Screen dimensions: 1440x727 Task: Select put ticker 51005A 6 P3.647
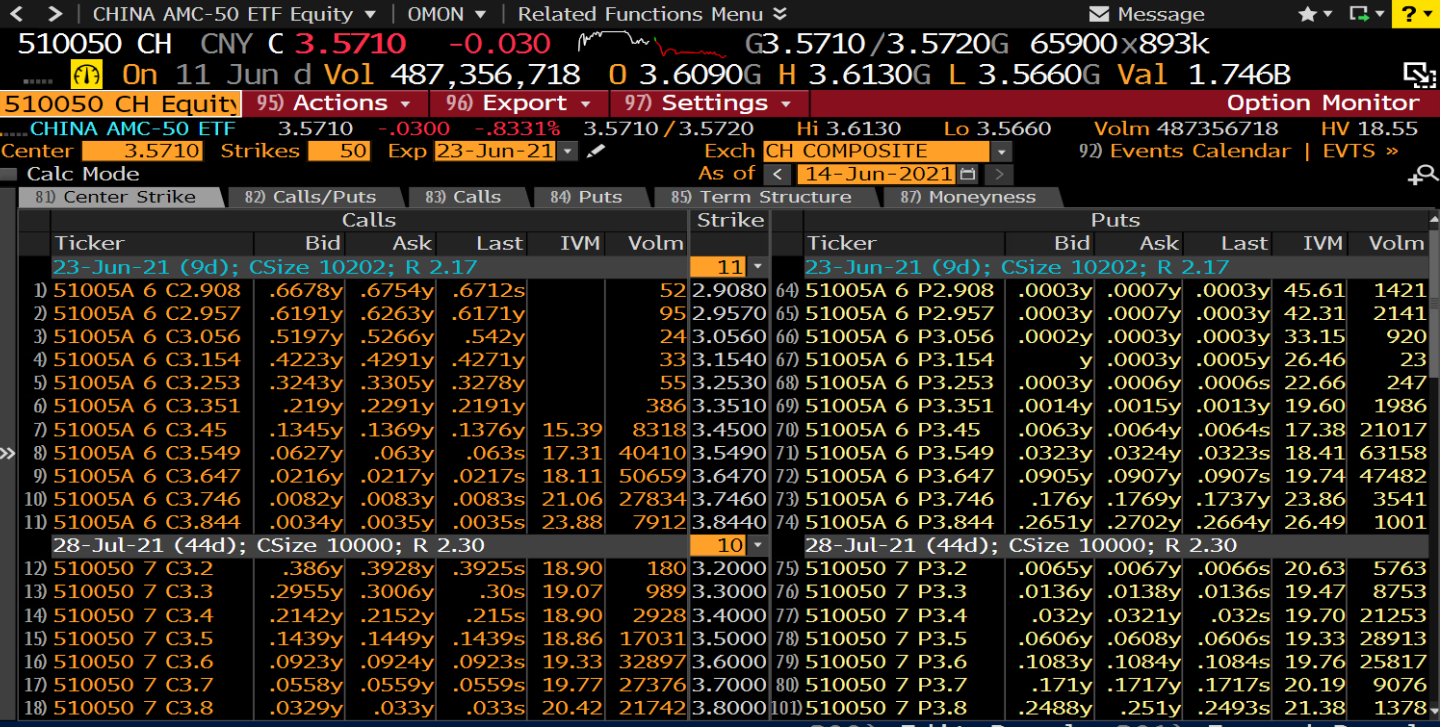coord(899,475)
